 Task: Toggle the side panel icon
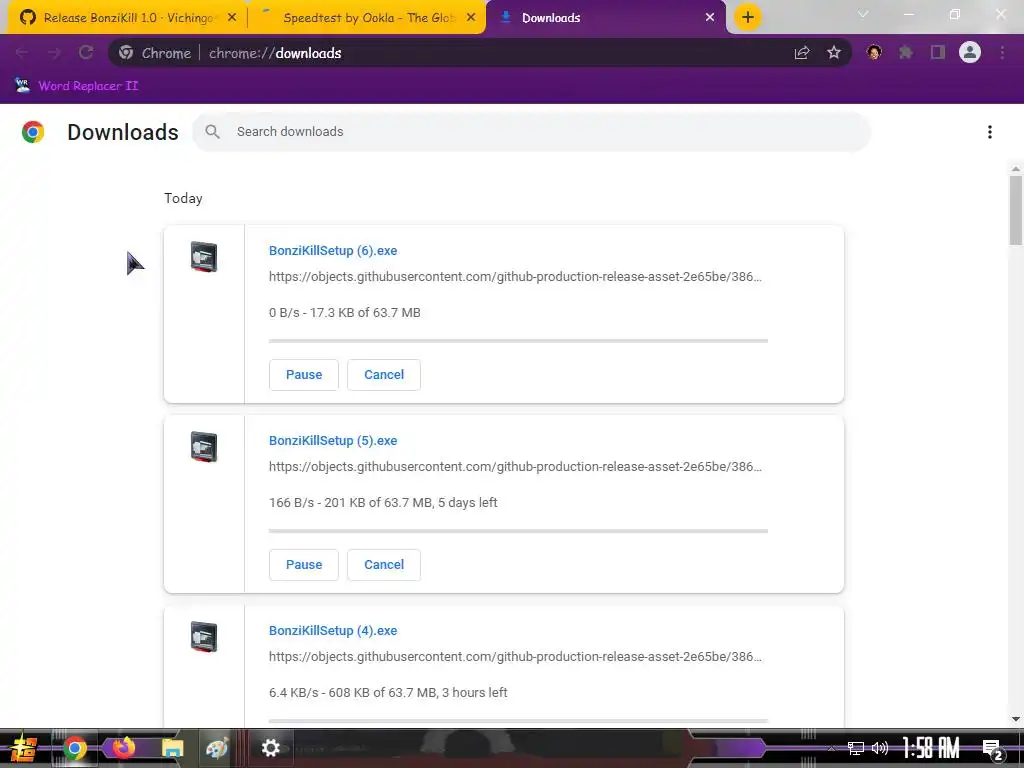click(938, 52)
